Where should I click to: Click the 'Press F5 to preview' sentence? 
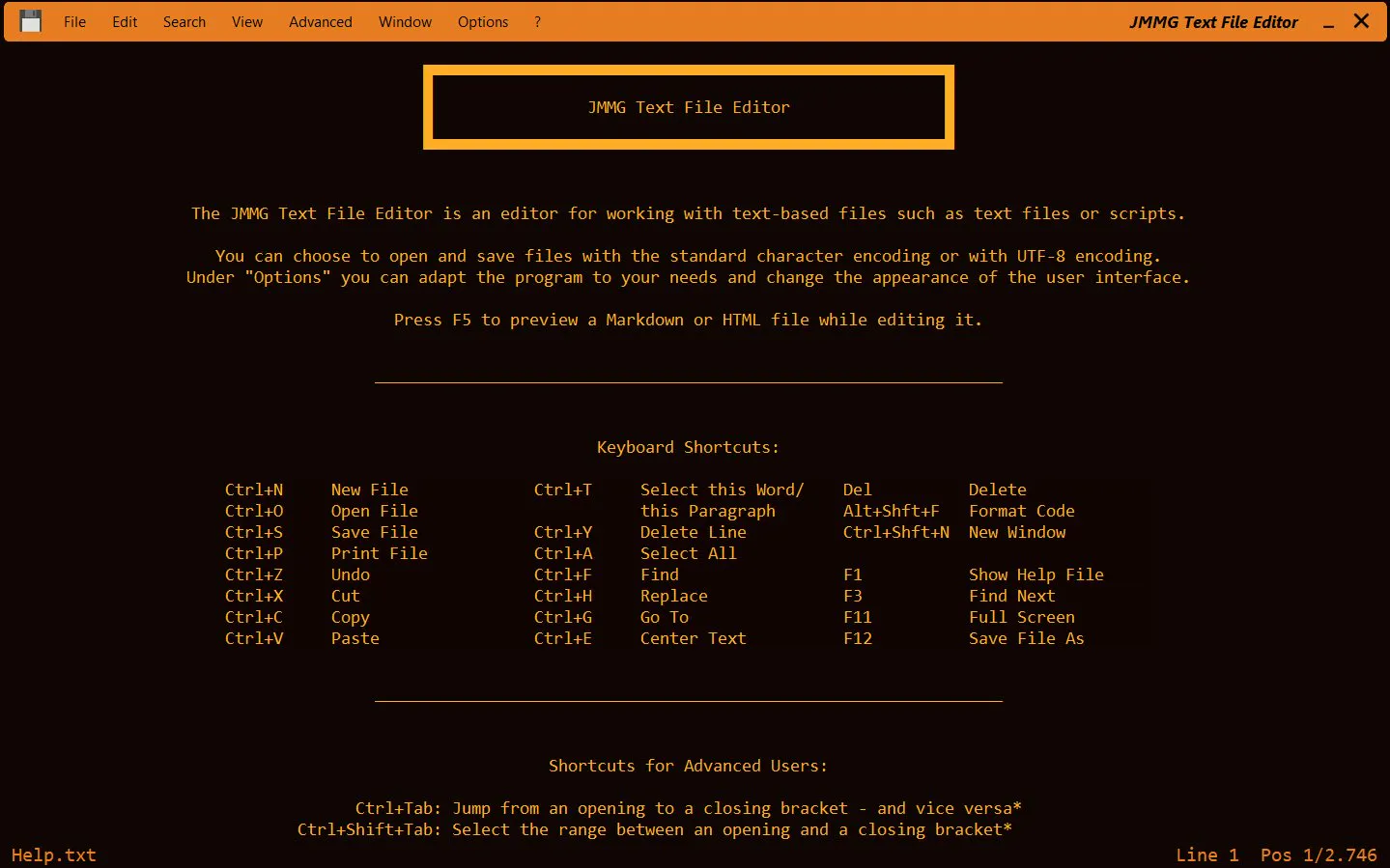(688, 320)
